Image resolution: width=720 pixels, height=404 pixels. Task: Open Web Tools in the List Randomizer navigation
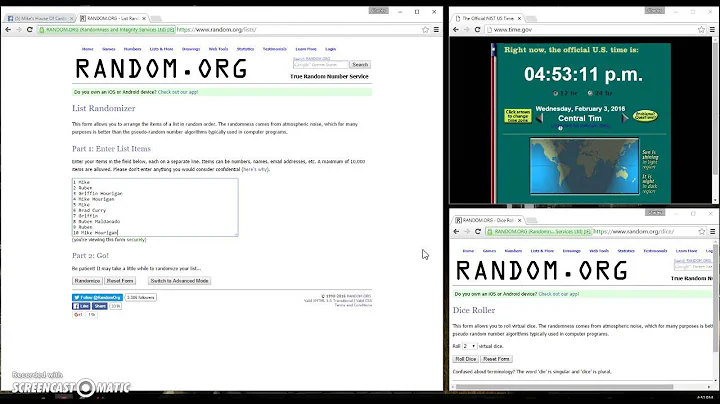tap(218, 49)
